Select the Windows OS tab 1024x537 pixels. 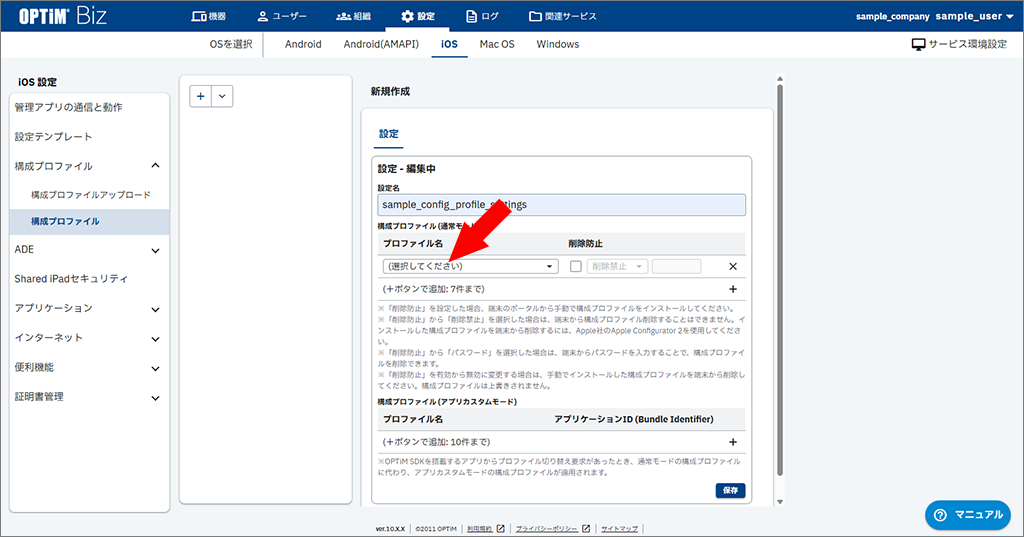557,45
